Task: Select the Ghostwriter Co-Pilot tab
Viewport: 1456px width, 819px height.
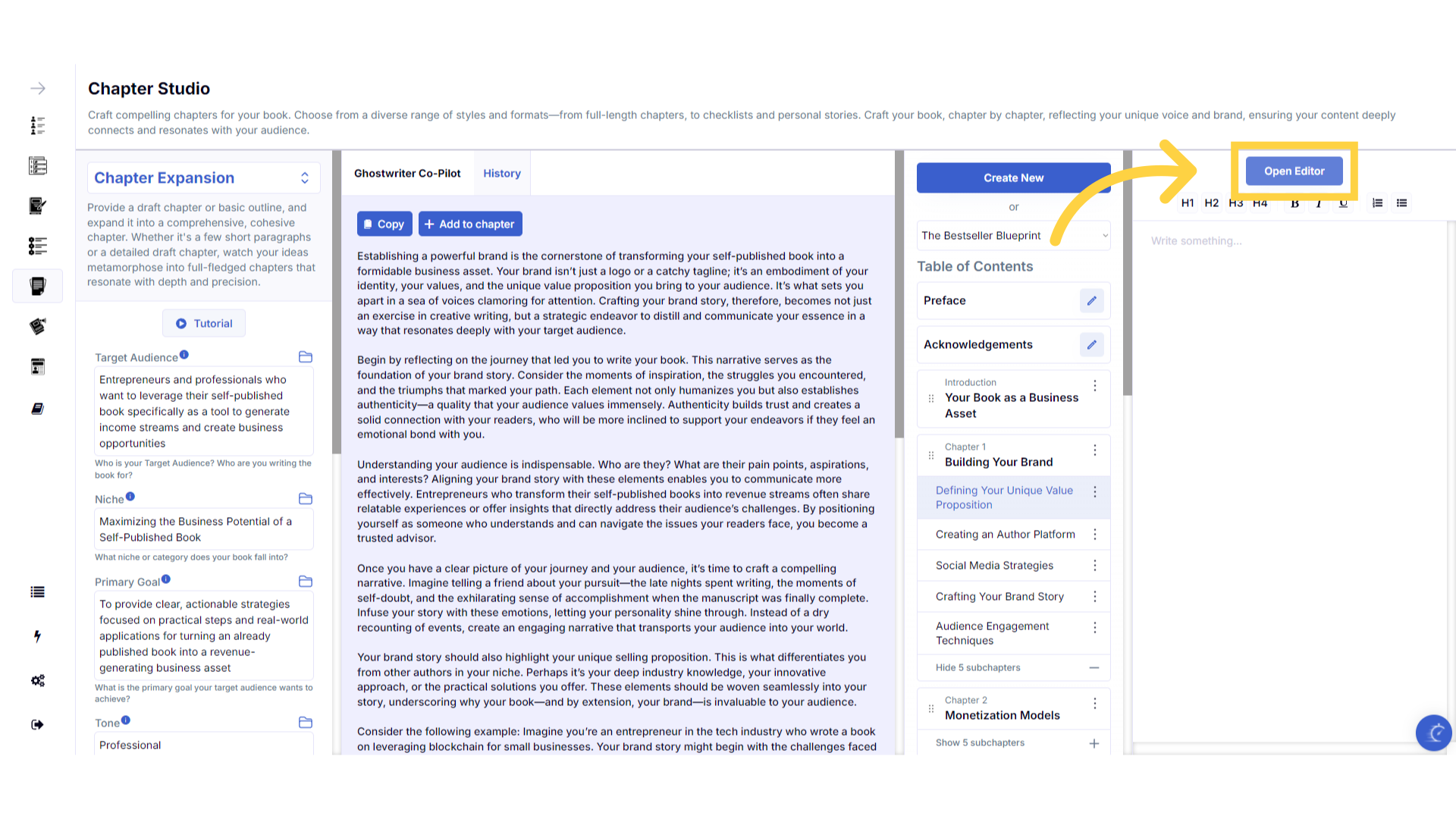Action: pyautogui.click(x=407, y=173)
